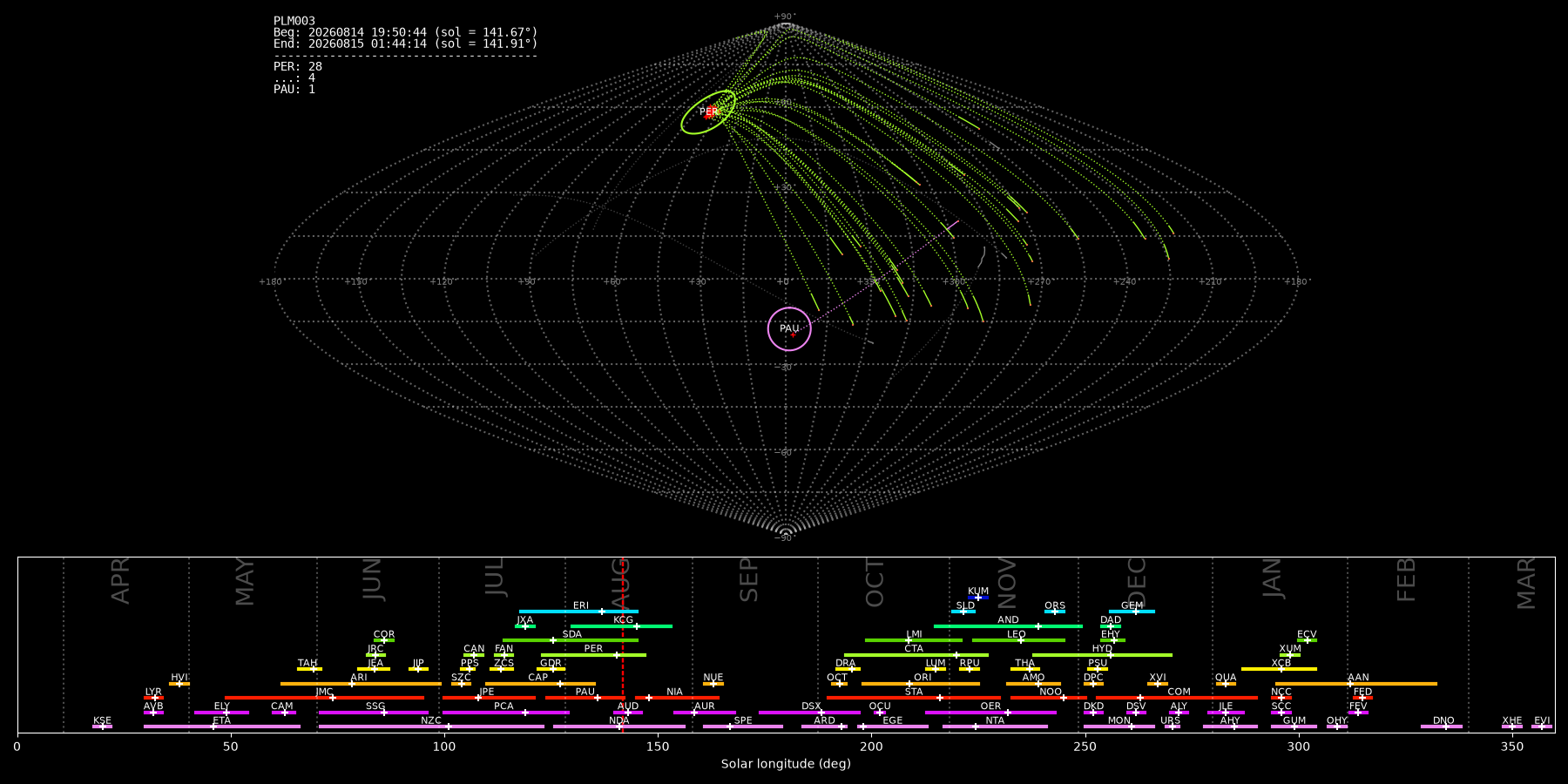Select the LYR shower marker
Viewport: 1568px width, 784px height.
(155, 698)
